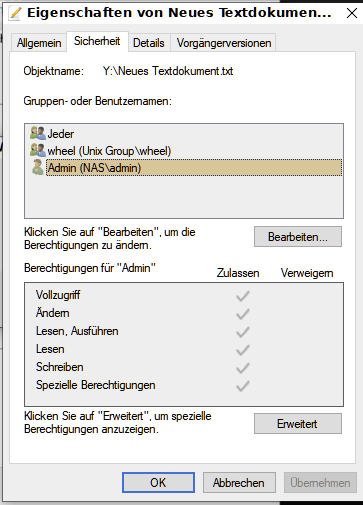Confirm the dialog with OK
Image resolution: width=363 pixels, height=505 pixels.
pos(158,482)
